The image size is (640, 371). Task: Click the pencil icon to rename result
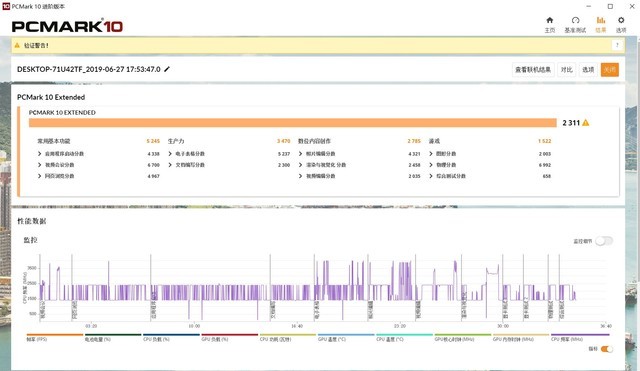point(167,69)
